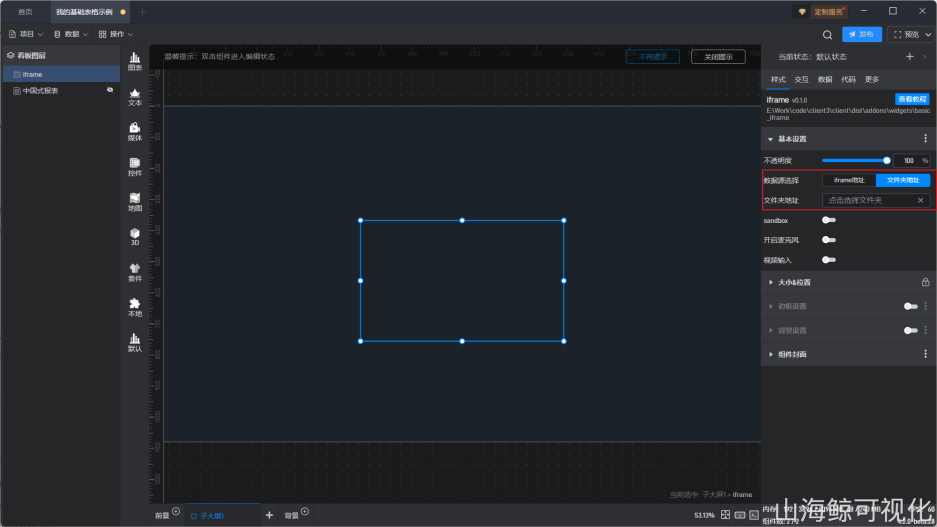Switch to the 交互 interaction tab
937x527 pixels.
click(801, 79)
